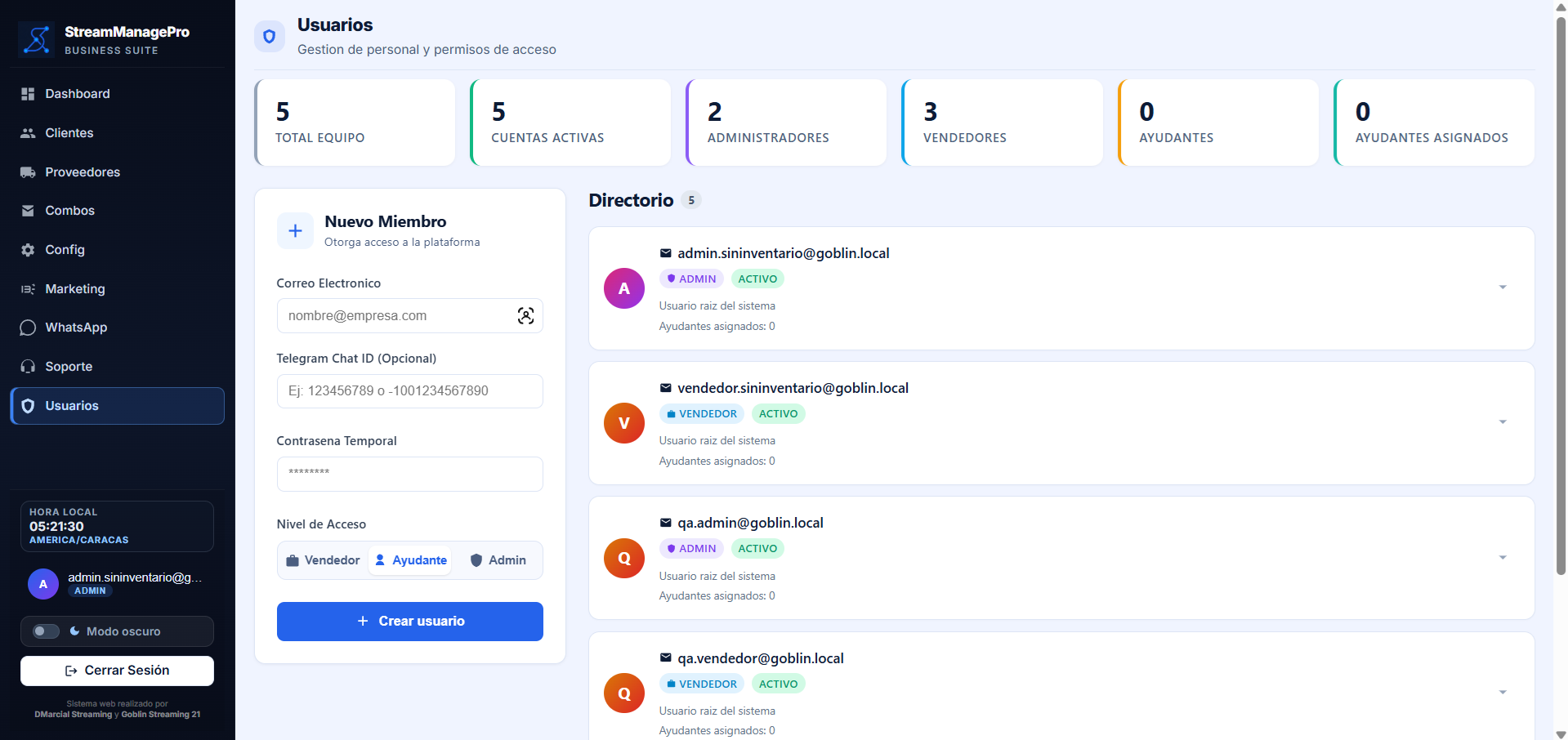Viewport: 1568px width, 740px height.
Task: Toggle the Modo oscuro switch
Action: point(46,631)
